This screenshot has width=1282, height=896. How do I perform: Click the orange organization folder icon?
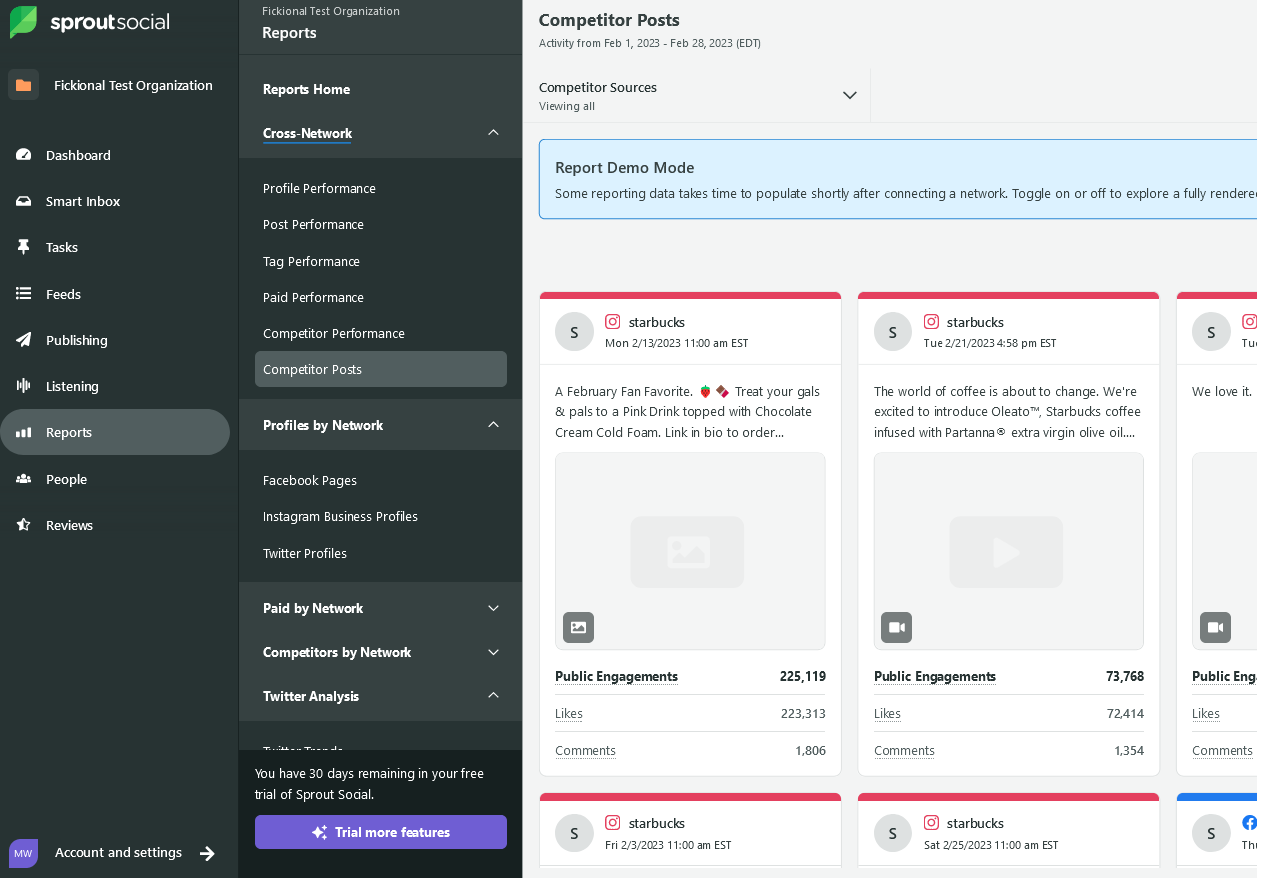pos(24,85)
